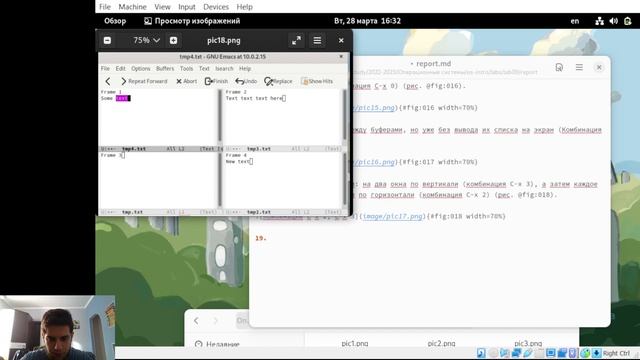Open the Просмотр изображений app menu
This screenshot has height=360, width=640.
point(192,21)
